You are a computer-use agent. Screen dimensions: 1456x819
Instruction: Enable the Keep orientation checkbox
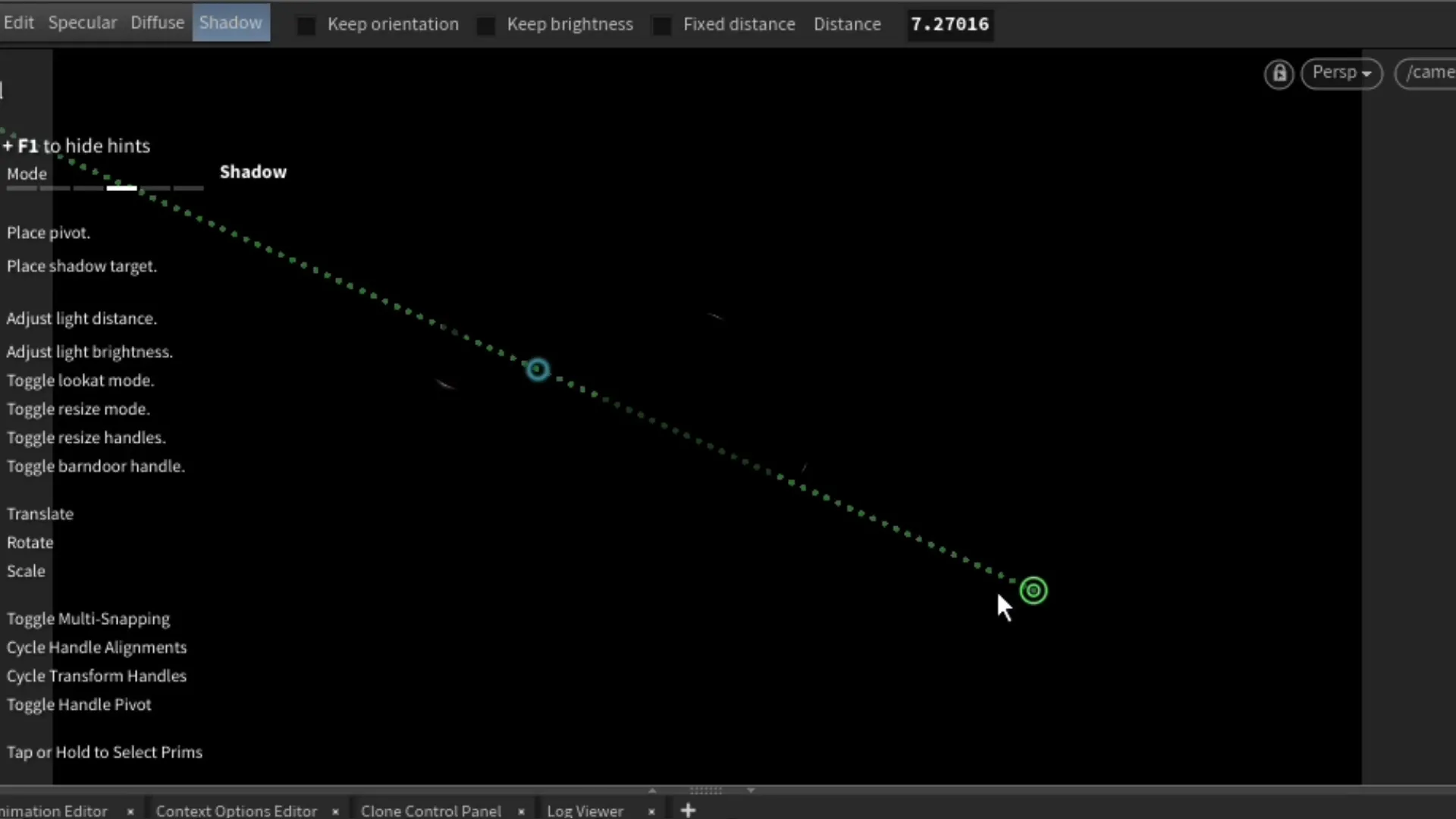(306, 25)
